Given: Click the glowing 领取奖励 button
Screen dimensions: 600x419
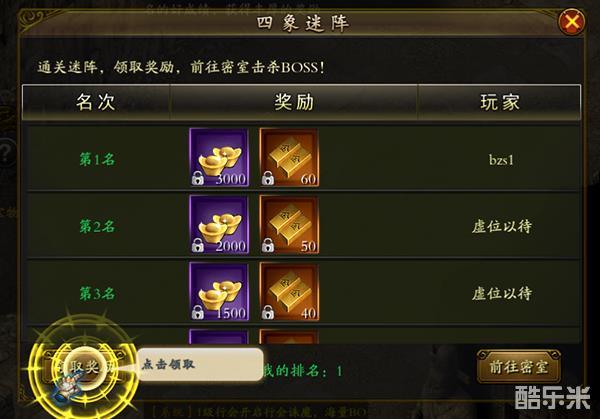Looking at the screenshot, I should click(83, 367).
